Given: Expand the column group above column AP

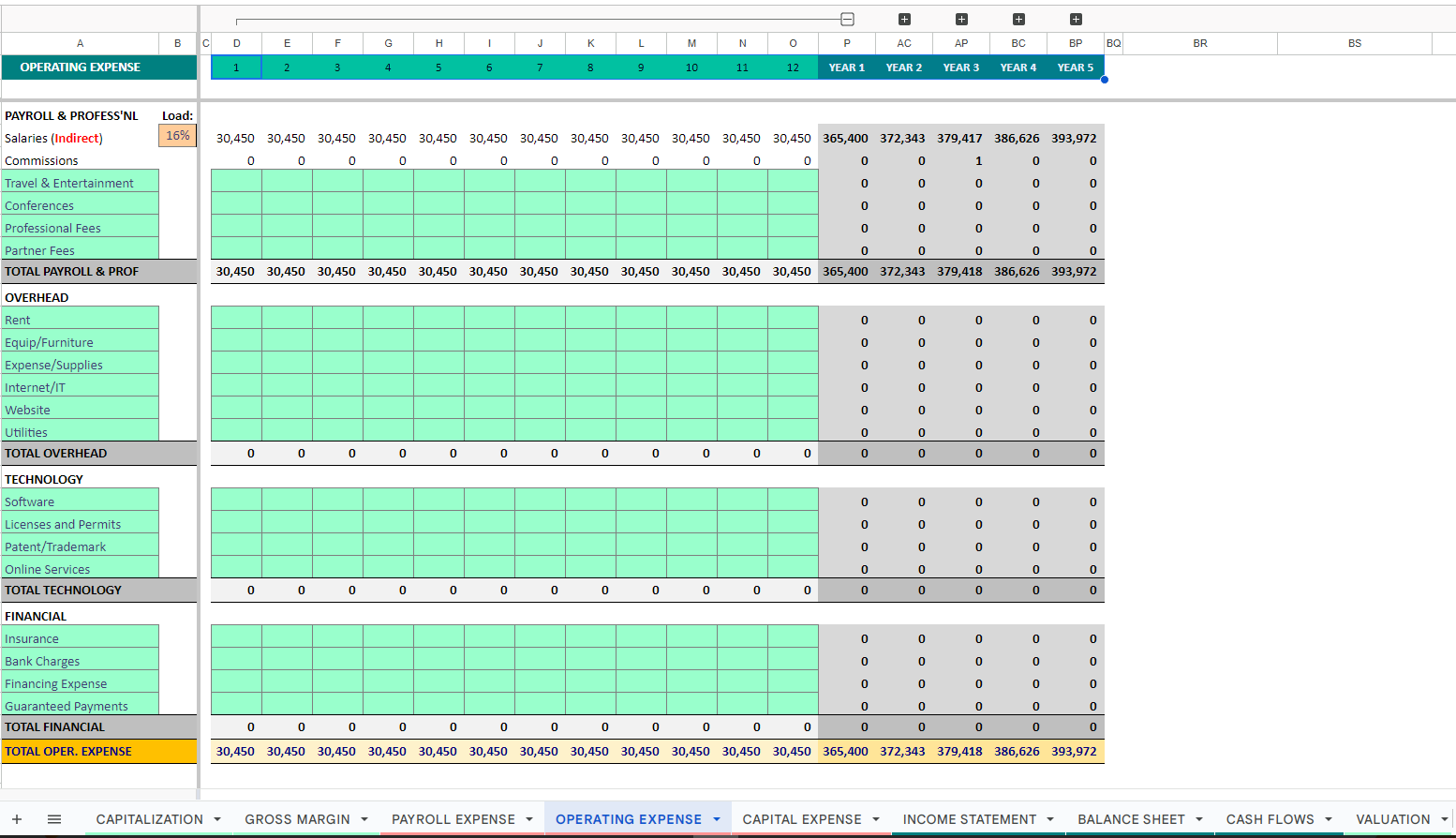Looking at the screenshot, I should coord(961,19).
